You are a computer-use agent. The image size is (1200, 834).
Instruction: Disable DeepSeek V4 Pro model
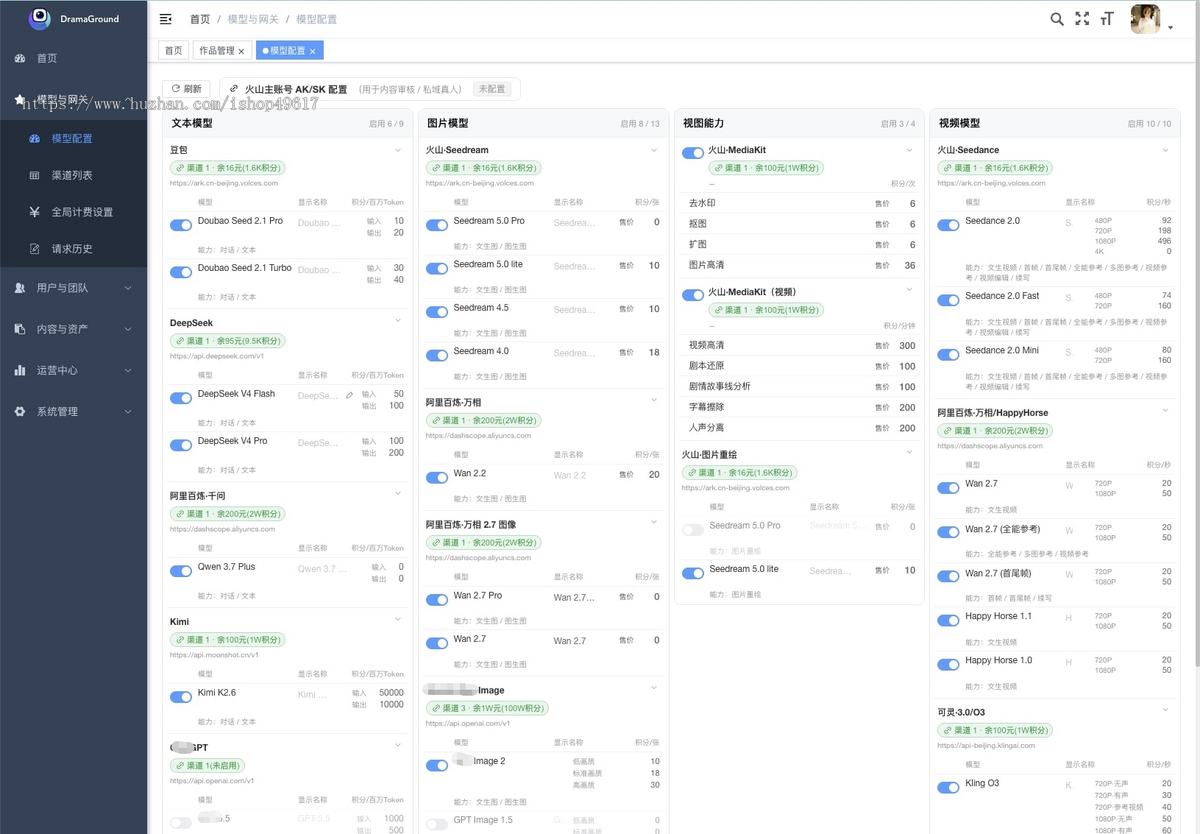tap(181, 445)
